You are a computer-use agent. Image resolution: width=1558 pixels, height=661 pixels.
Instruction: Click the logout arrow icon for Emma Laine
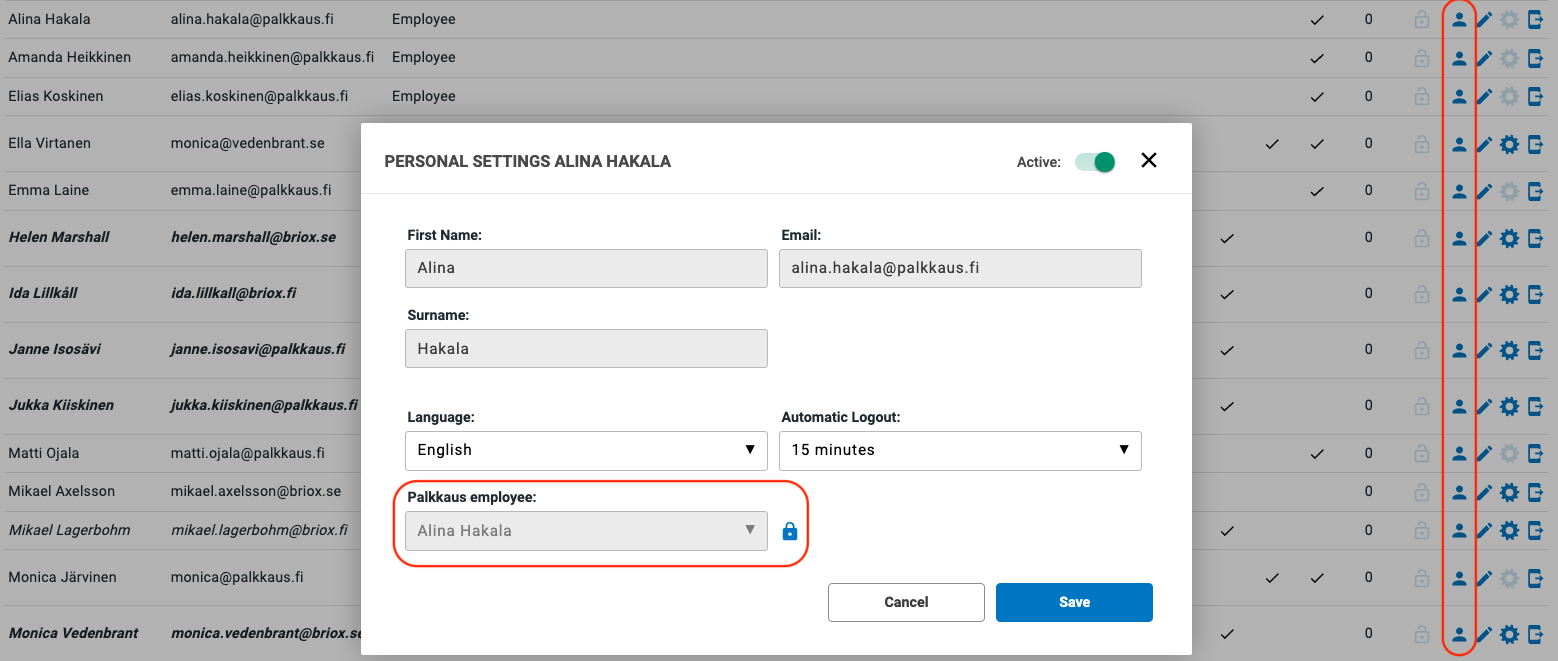pos(1535,191)
